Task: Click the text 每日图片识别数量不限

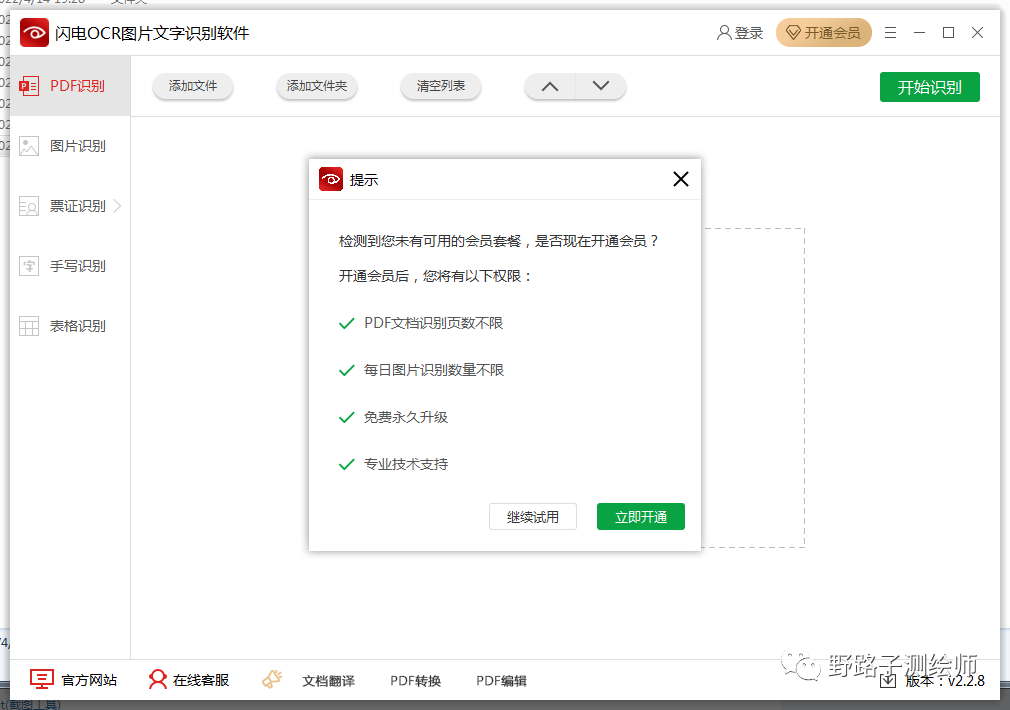Action: (x=434, y=370)
